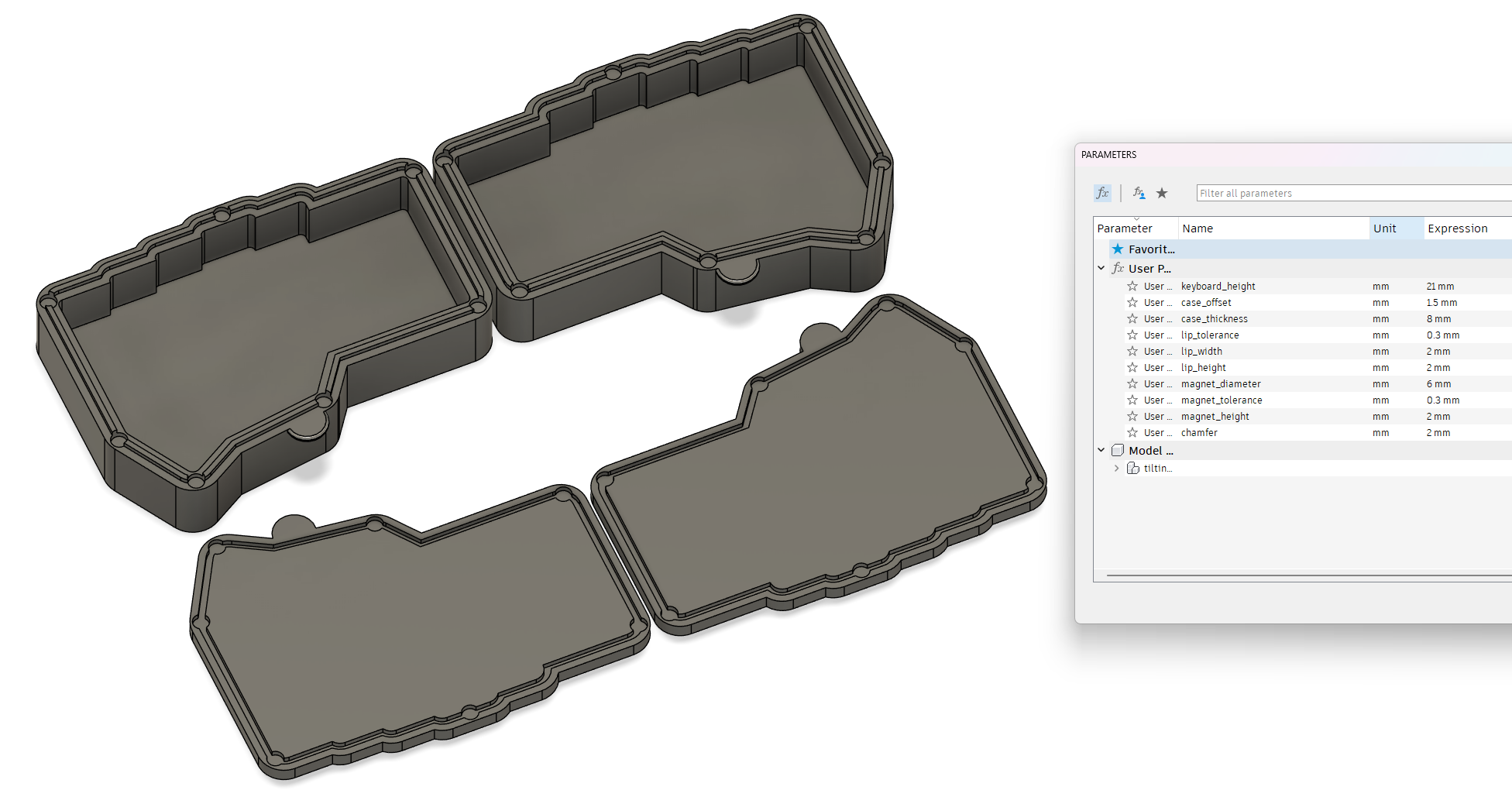Click the component icon next to tiltin item
1512x797 pixels.
point(1132,468)
